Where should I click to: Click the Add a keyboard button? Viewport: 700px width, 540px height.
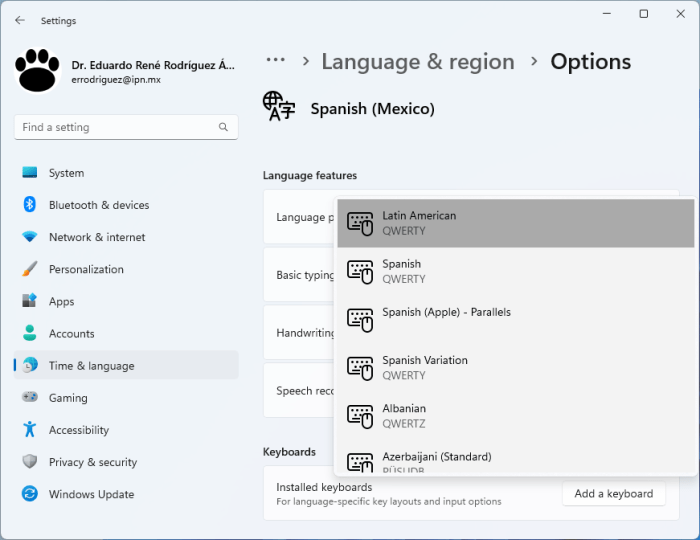(613, 494)
